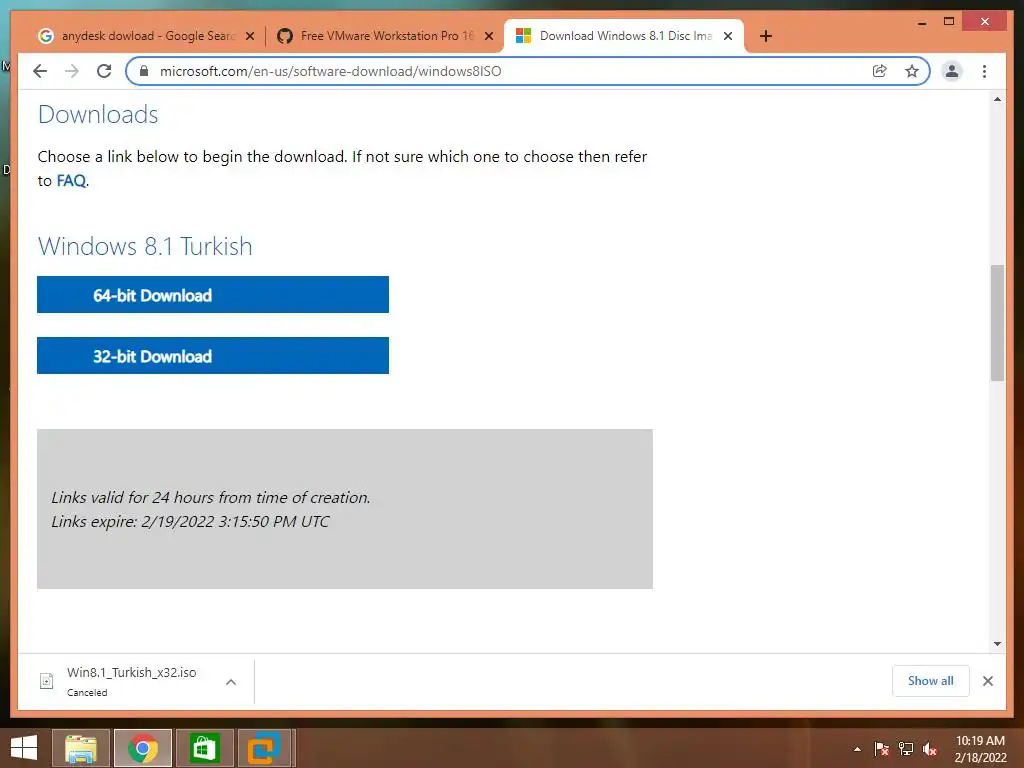The height and width of the screenshot is (768, 1024).
Task: Open VMware Workstation taskbar icon
Action: coord(264,748)
